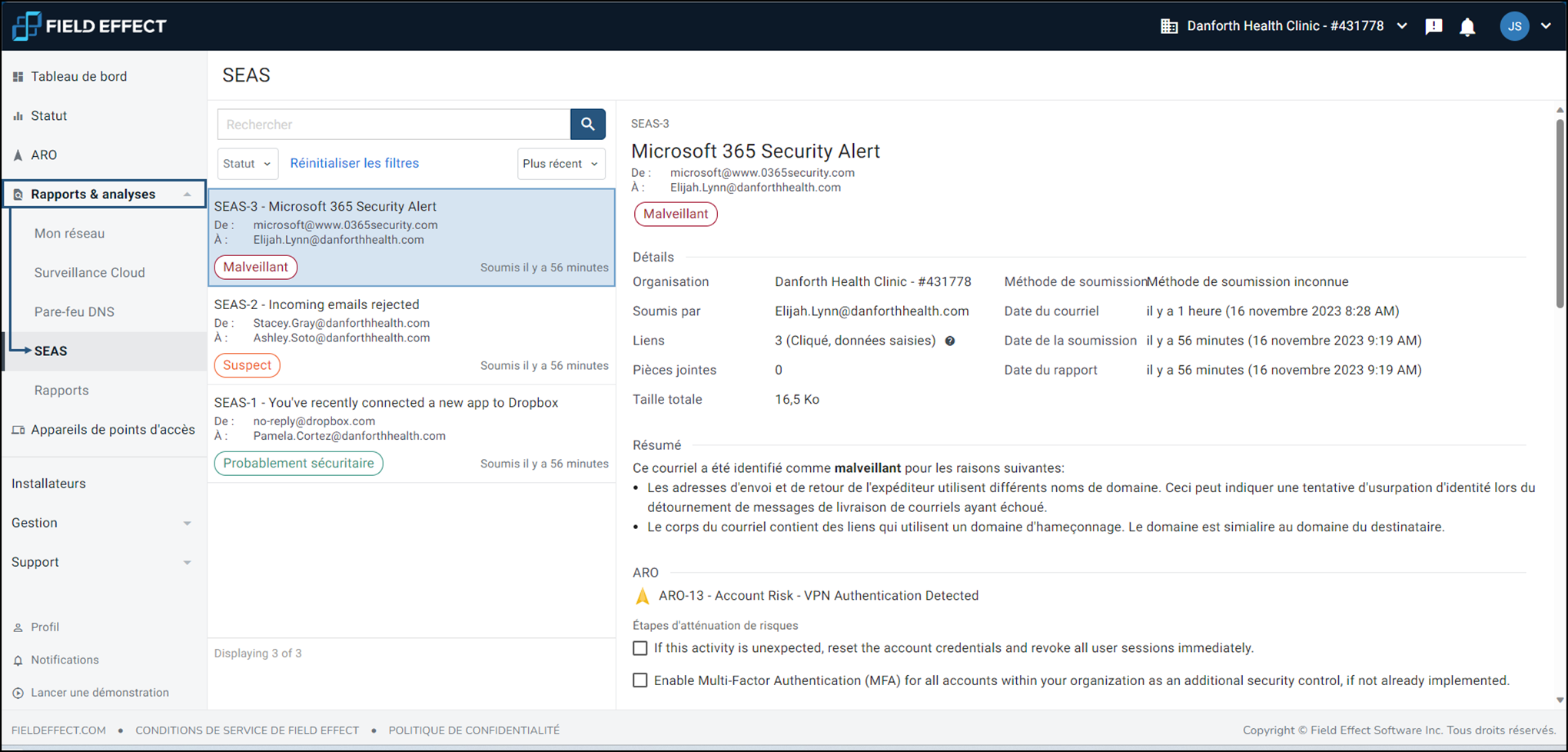Click the Suspect badge on SEAS-2

tap(247, 365)
